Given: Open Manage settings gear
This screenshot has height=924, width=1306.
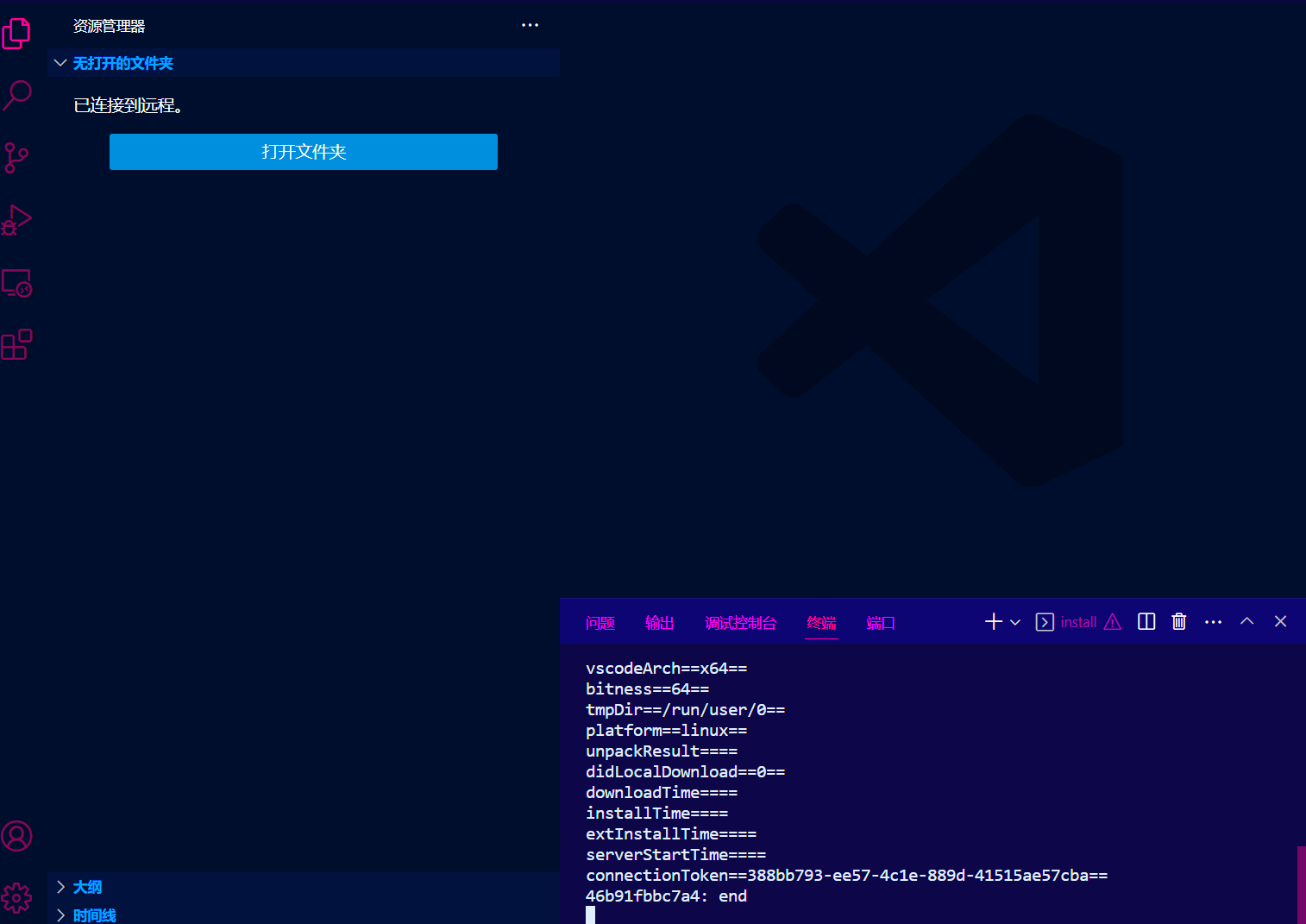Looking at the screenshot, I should (x=16, y=898).
